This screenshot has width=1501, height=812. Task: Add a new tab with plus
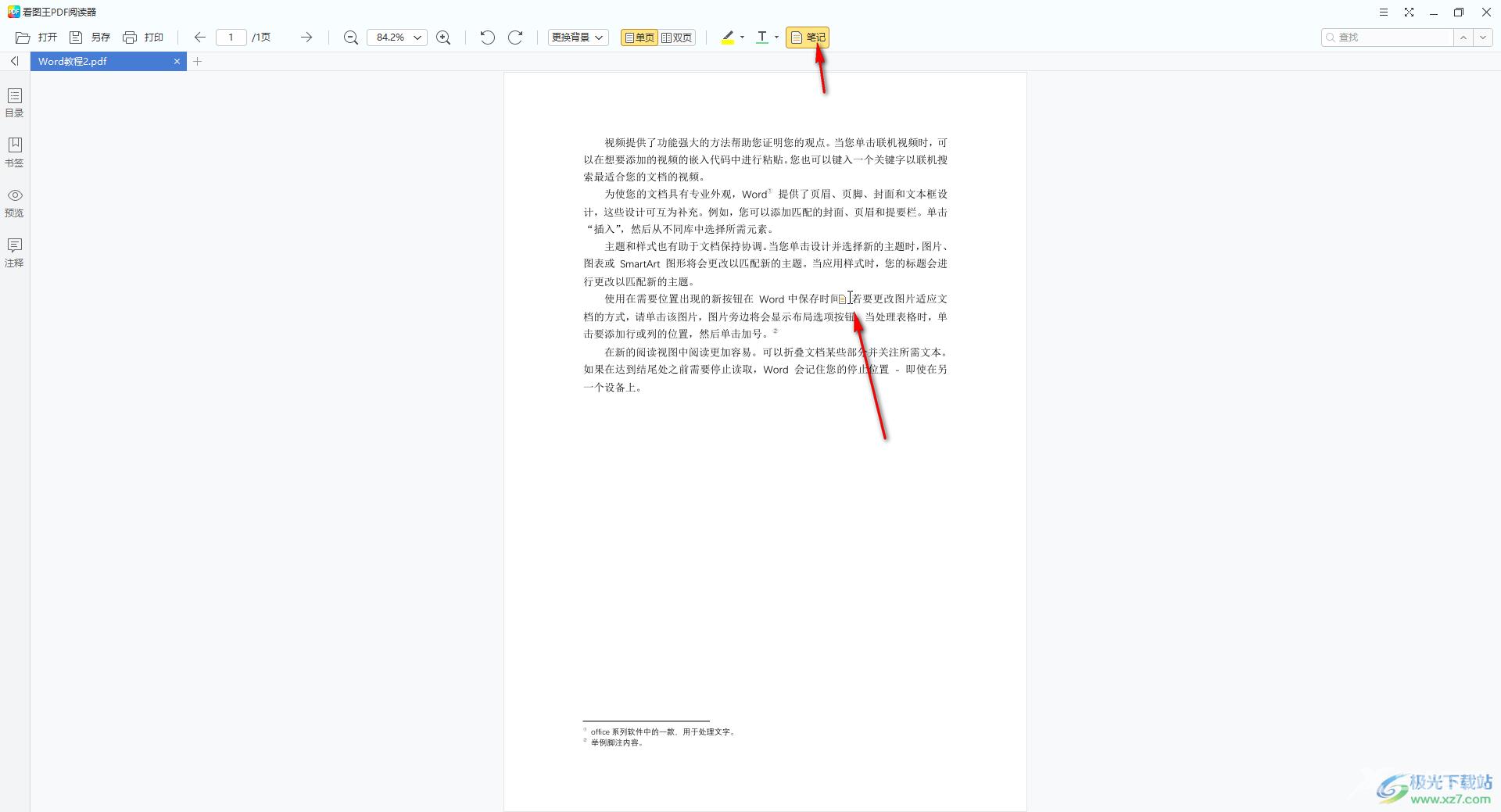[198, 61]
